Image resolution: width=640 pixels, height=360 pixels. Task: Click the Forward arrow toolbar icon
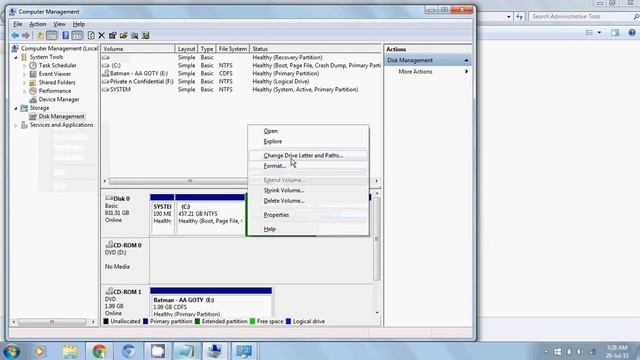pyautogui.click(x=26, y=36)
